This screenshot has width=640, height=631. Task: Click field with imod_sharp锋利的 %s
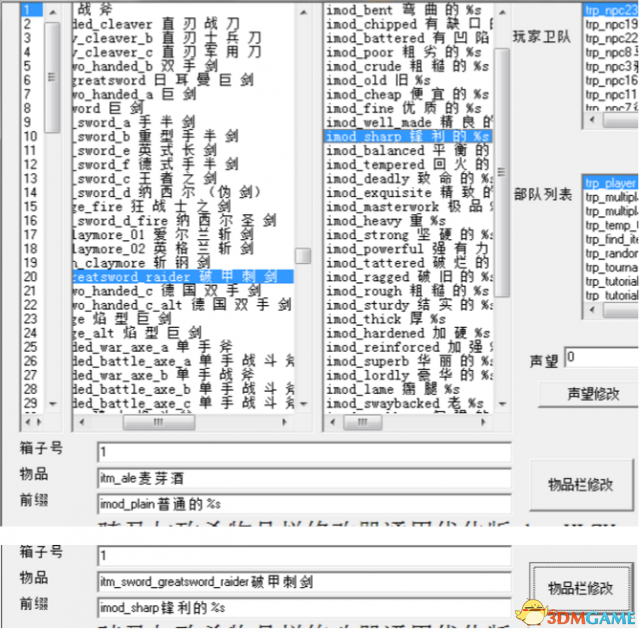(x=304, y=608)
